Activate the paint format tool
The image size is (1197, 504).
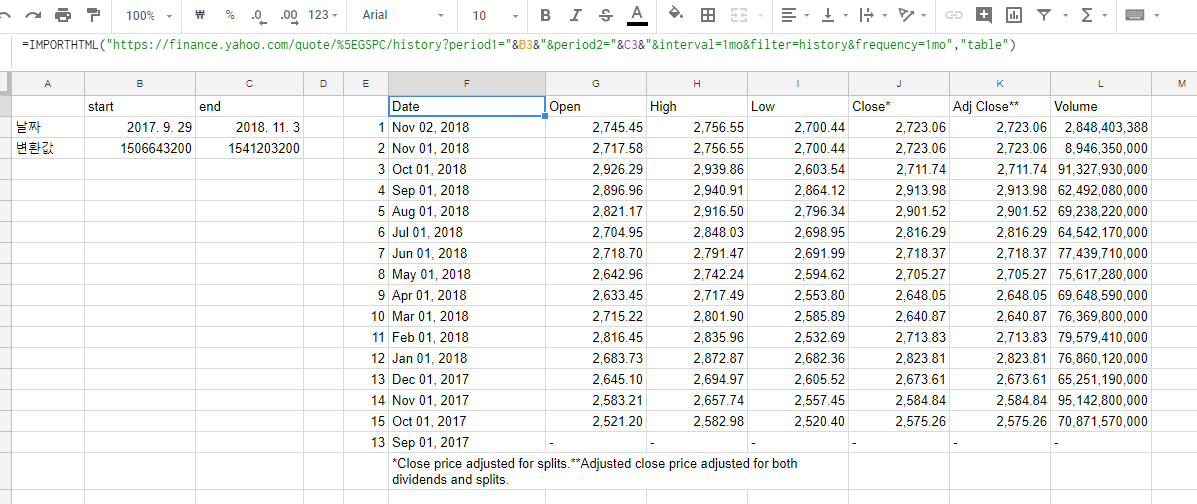(93, 15)
